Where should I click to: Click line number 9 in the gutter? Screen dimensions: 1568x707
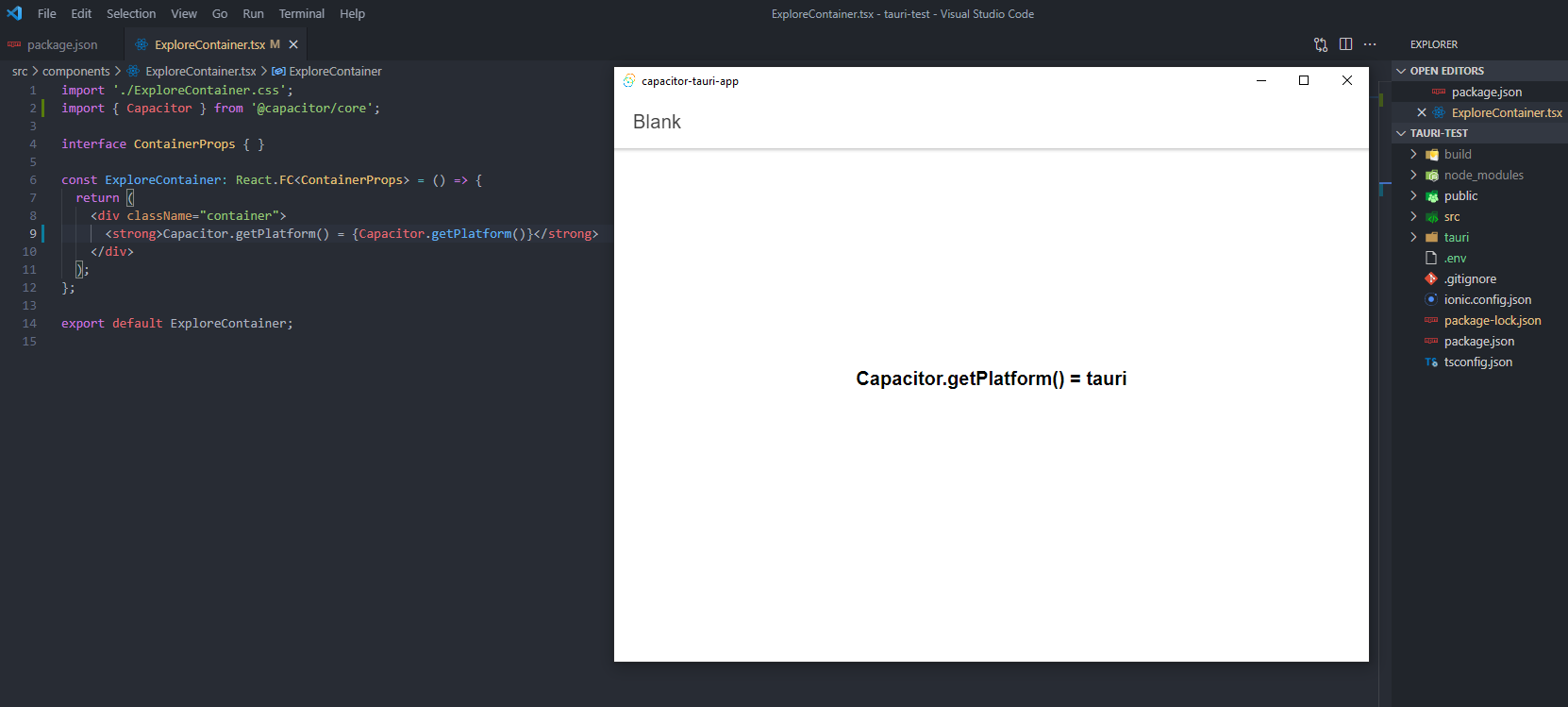point(32,234)
